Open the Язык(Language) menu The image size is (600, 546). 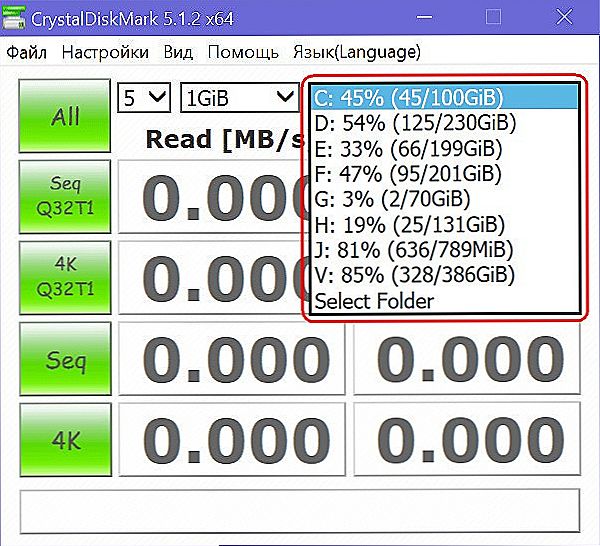[x=357, y=52]
